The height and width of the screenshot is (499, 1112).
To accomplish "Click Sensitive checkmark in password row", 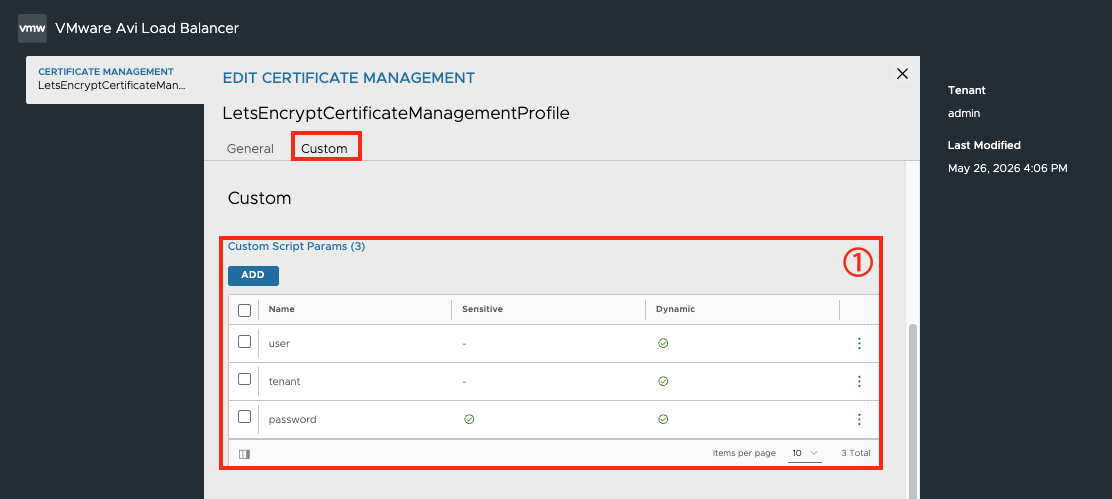I will click(469, 420).
